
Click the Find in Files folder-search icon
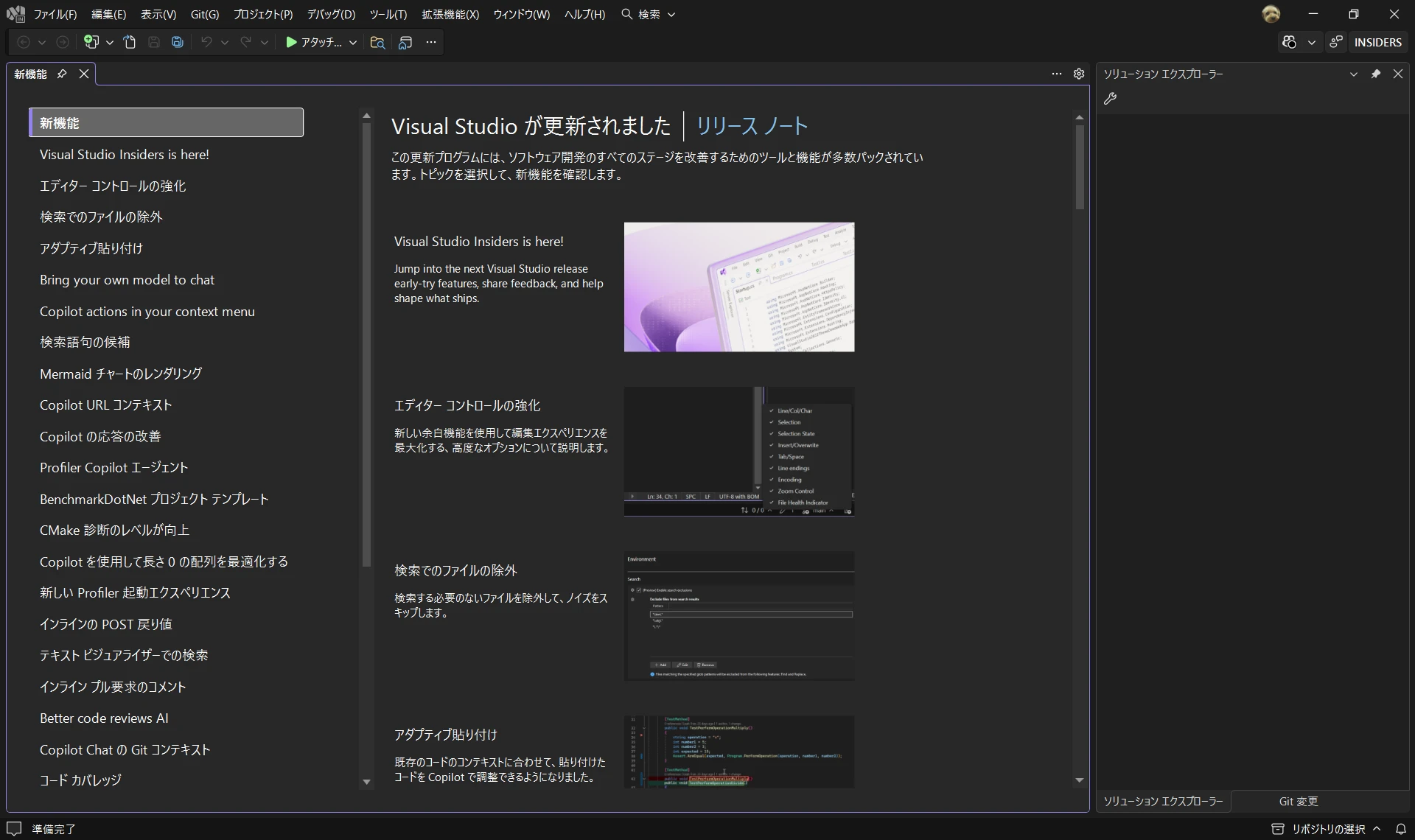[x=377, y=42]
